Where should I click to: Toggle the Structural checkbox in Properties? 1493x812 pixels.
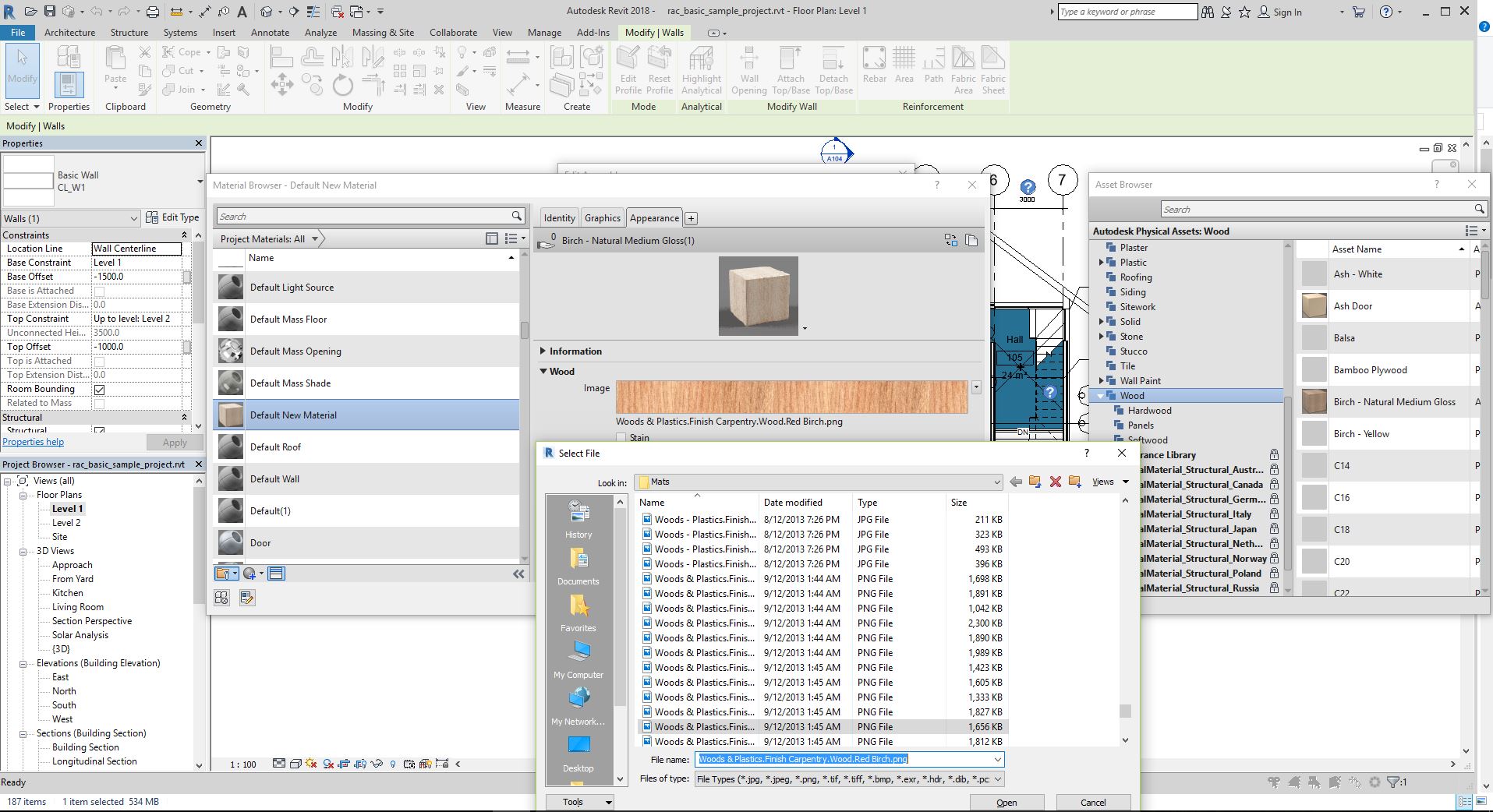(99, 430)
